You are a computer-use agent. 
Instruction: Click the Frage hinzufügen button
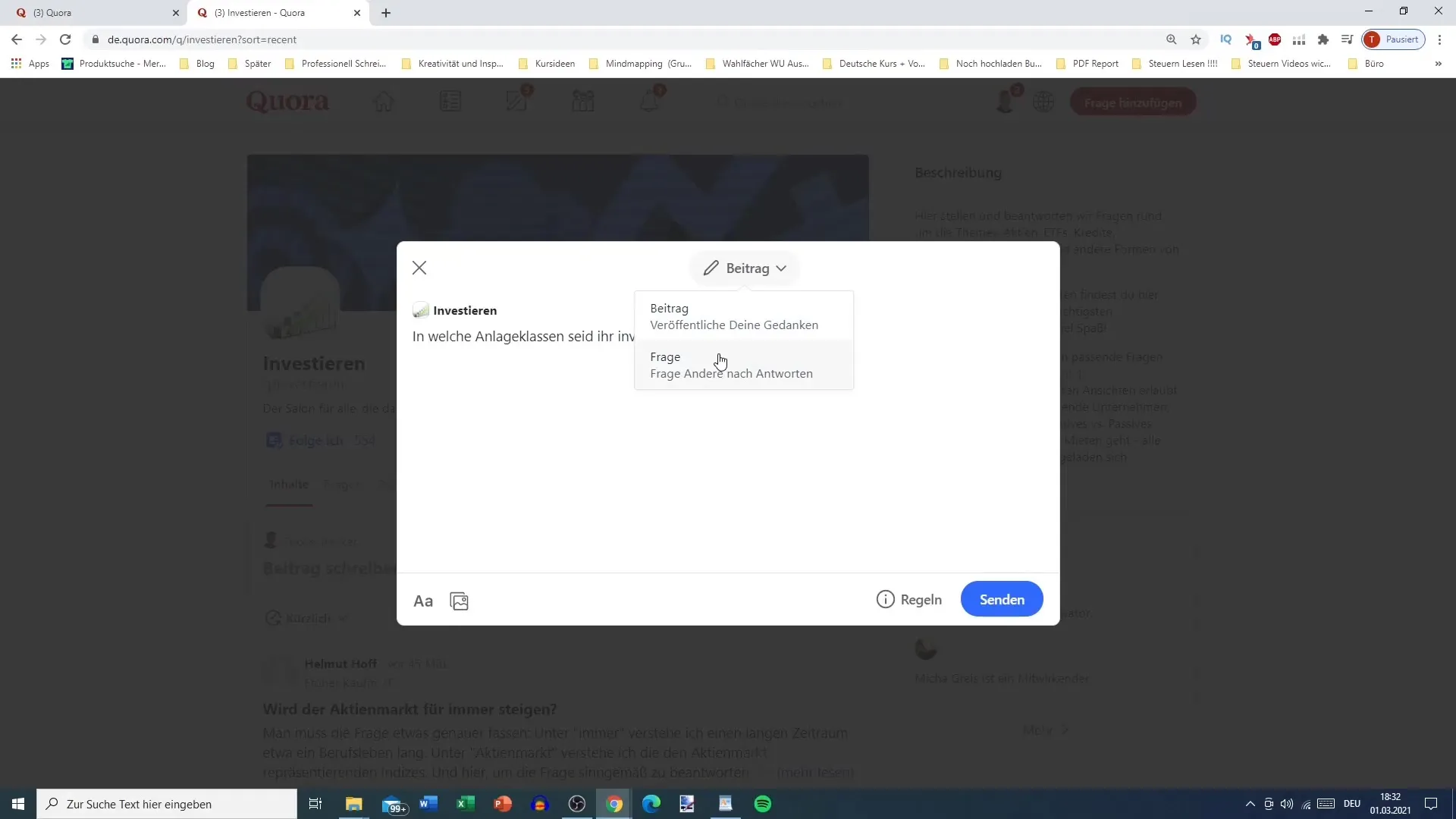[x=1133, y=102]
